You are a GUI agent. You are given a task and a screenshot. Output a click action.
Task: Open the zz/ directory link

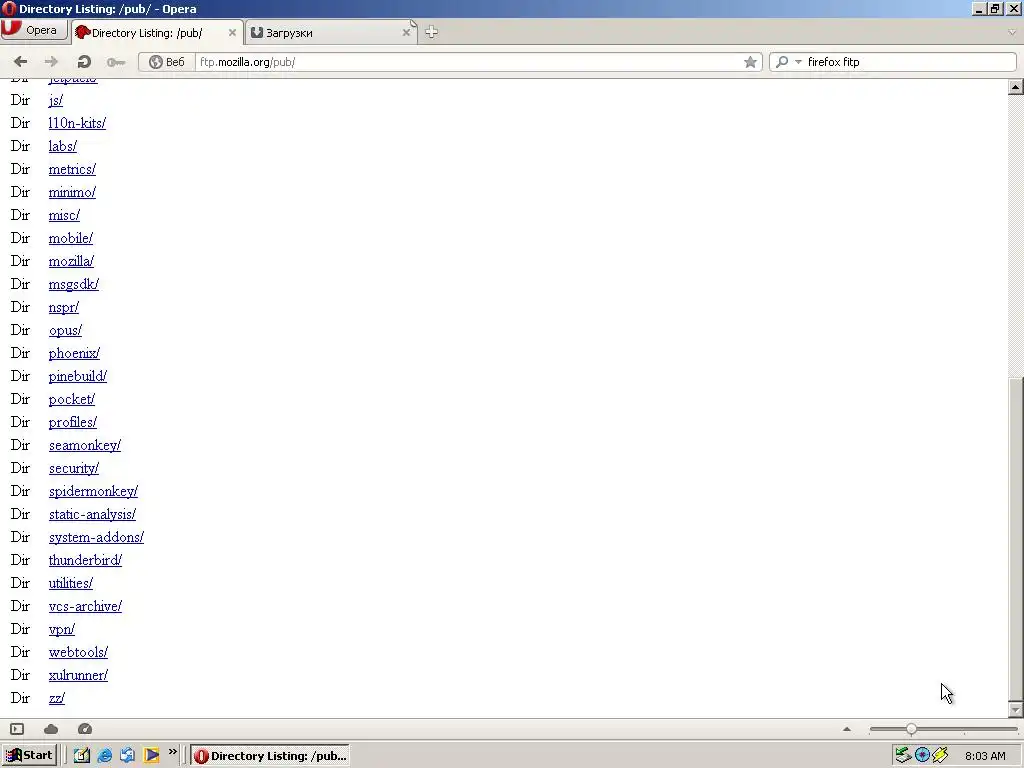(57, 698)
